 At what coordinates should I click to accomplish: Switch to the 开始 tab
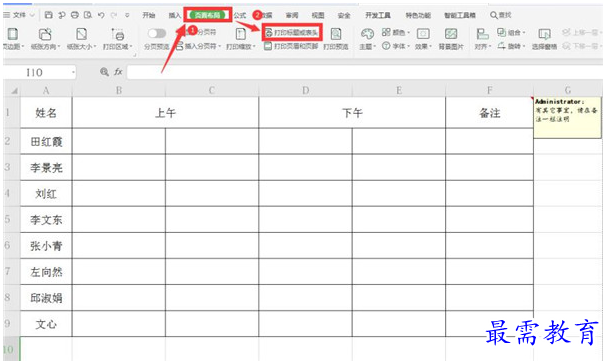[149, 15]
